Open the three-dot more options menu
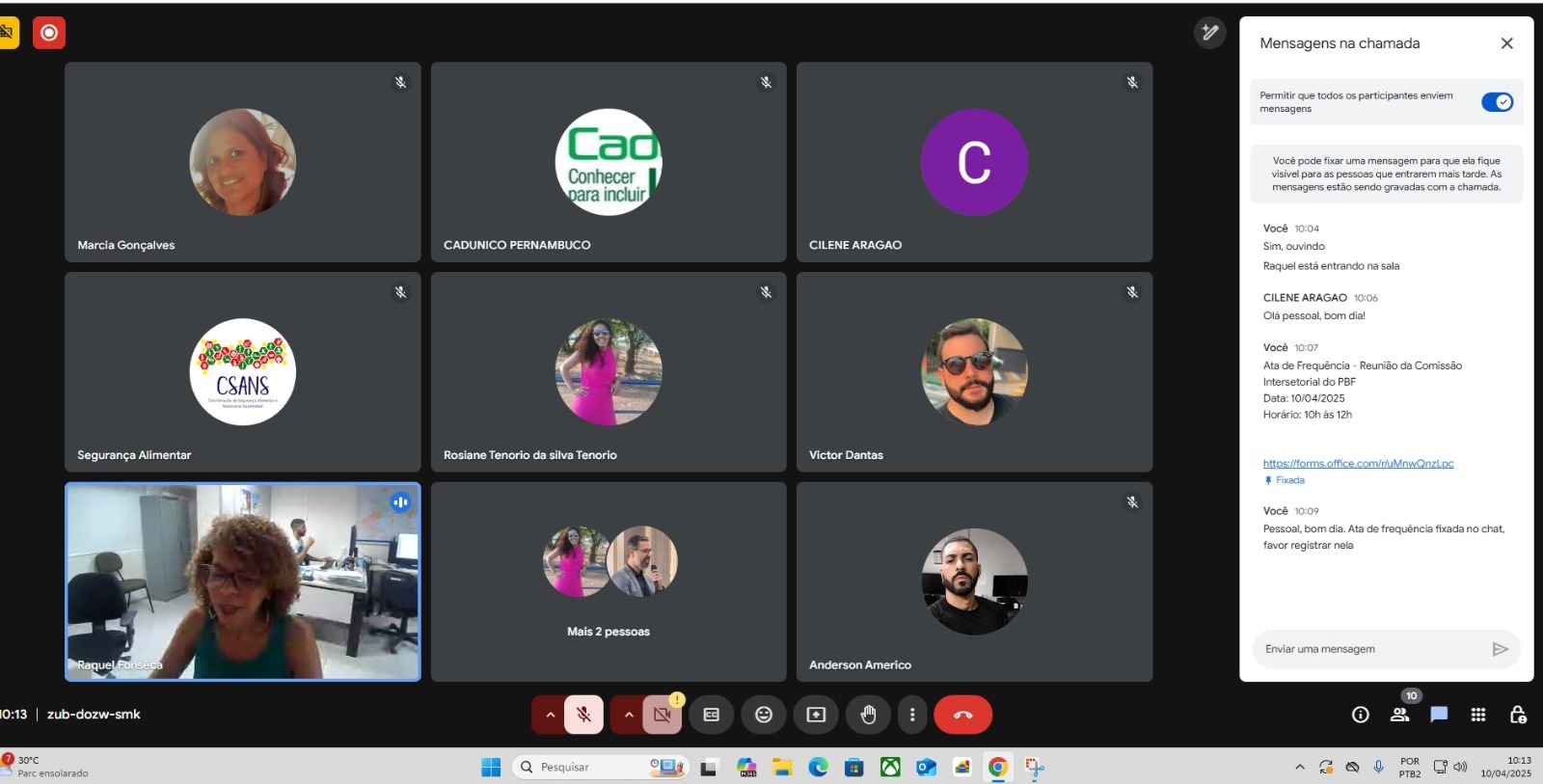This screenshot has width=1543, height=784. tap(912, 715)
